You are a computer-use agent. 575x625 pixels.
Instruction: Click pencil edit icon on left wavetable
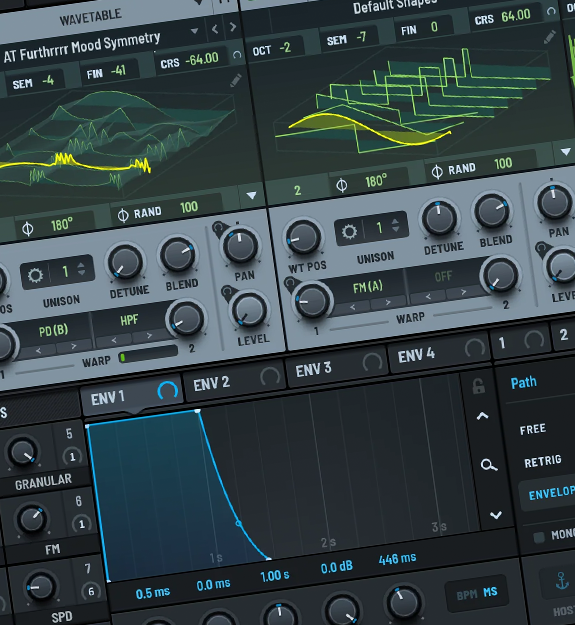[235, 81]
